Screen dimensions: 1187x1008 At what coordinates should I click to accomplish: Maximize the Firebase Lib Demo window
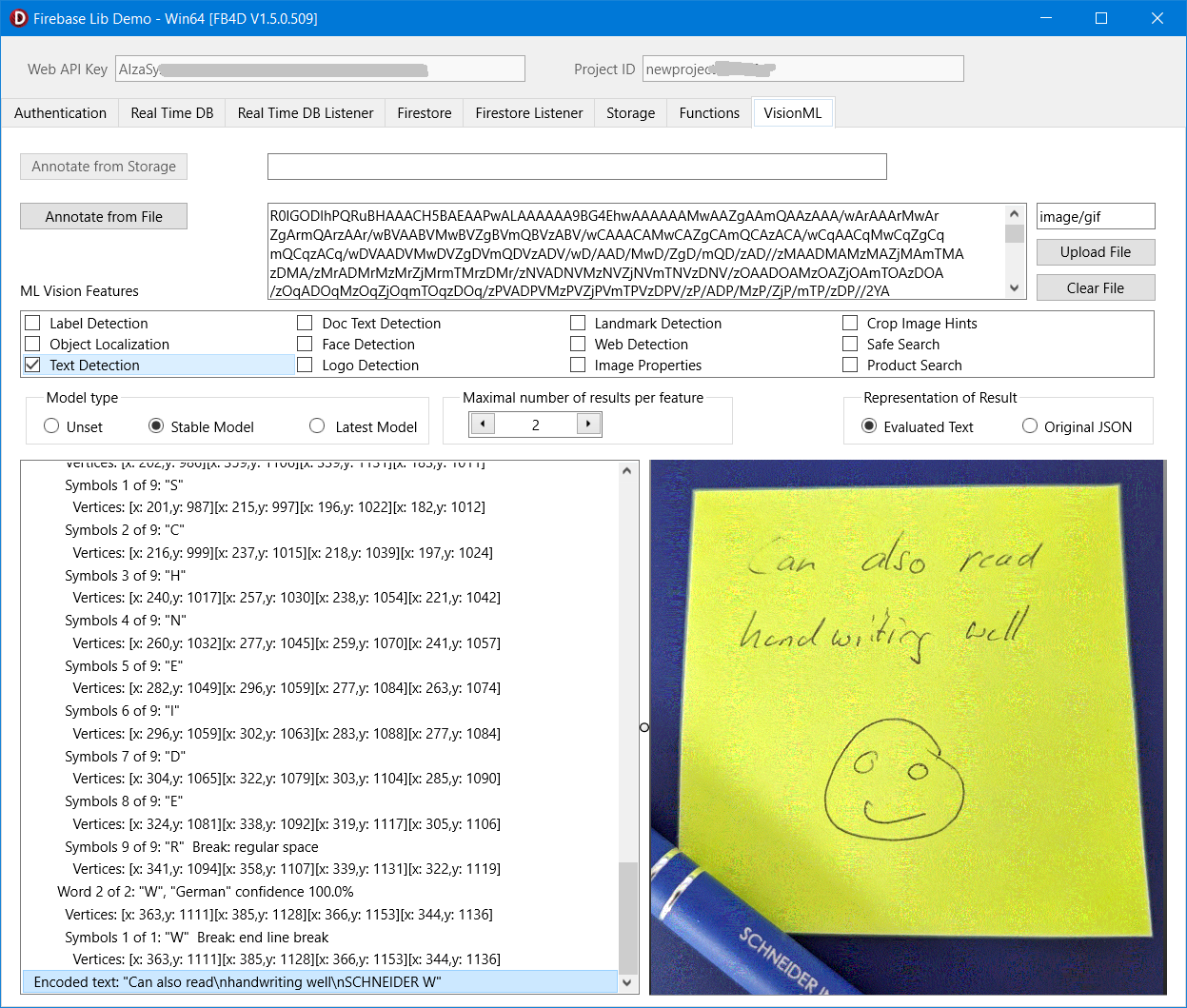pyautogui.click(x=1101, y=18)
